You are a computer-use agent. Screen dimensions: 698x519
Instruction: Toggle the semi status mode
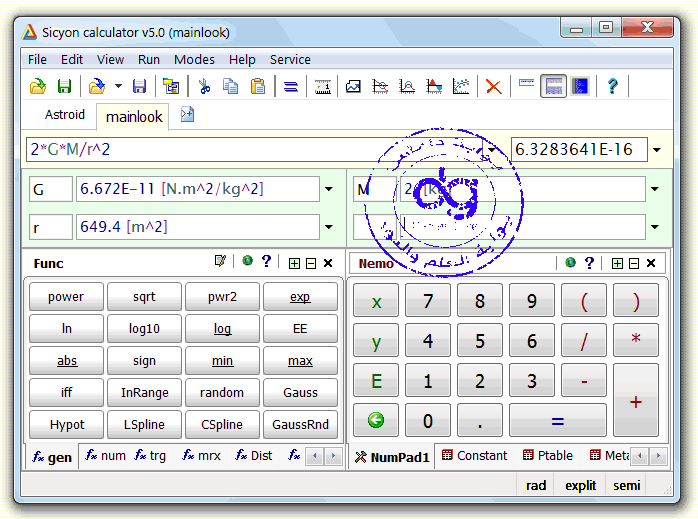[x=626, y=485]
